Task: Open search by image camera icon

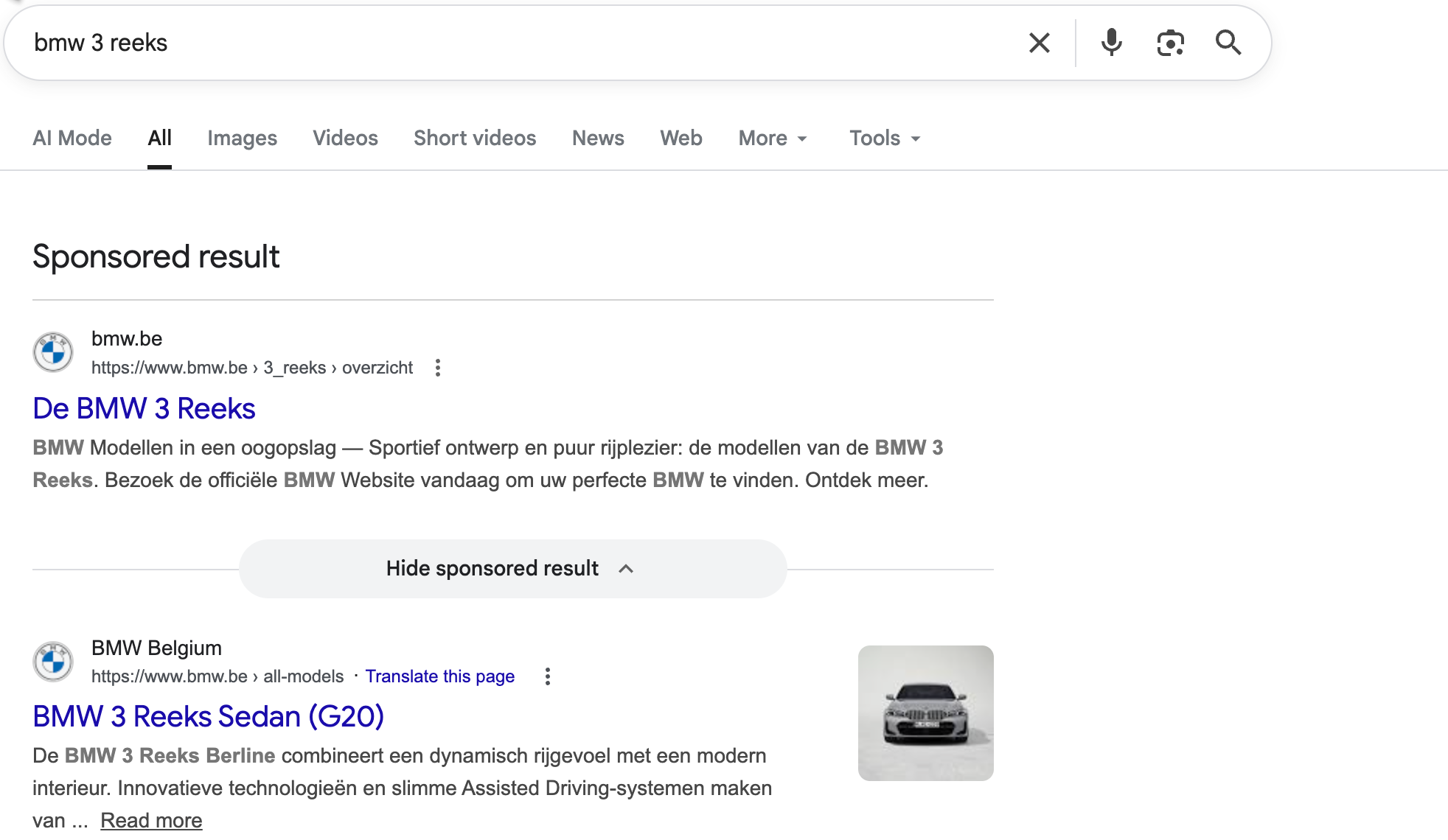Action: tap(1170, 43)
